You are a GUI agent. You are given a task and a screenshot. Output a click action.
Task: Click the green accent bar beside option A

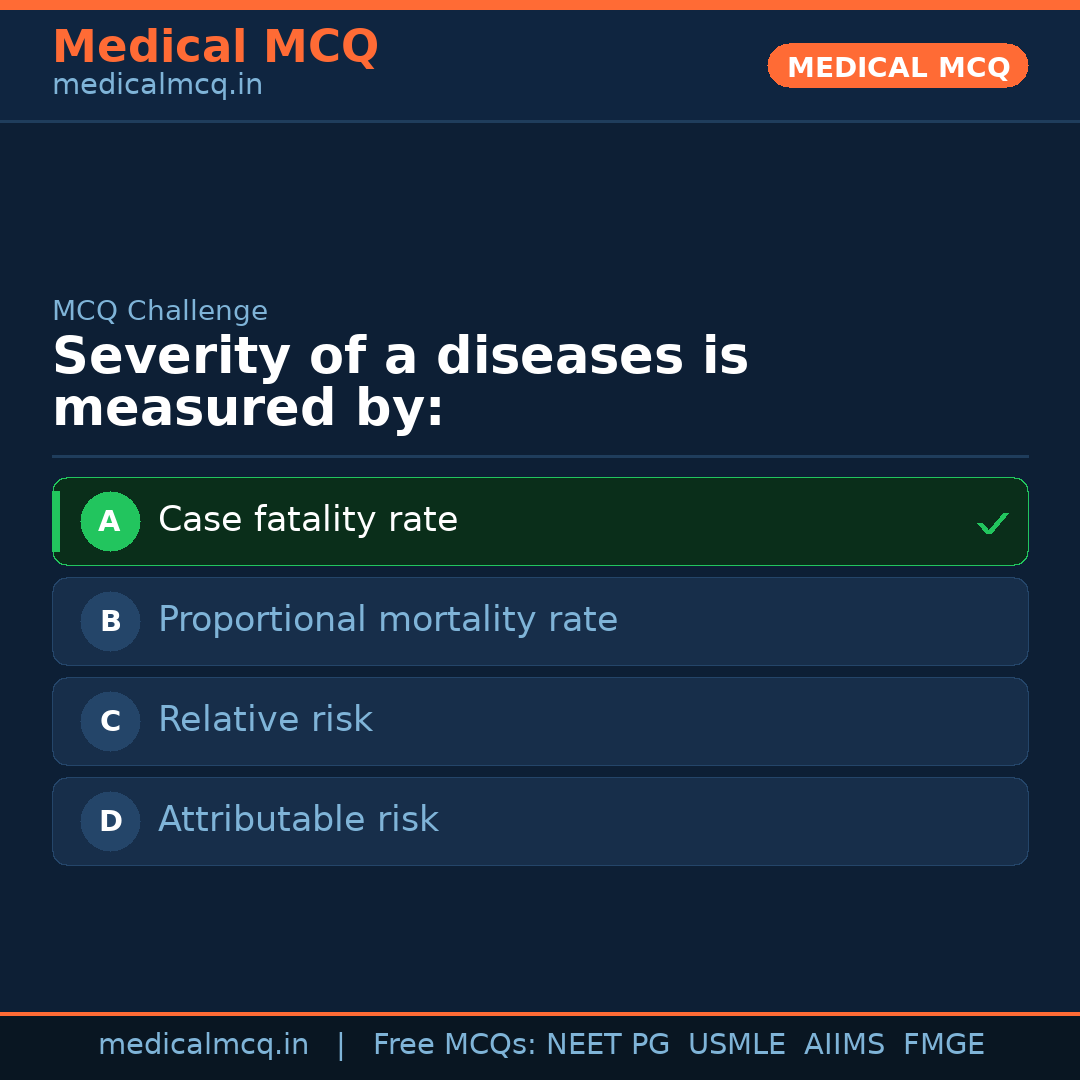point(57,521)
